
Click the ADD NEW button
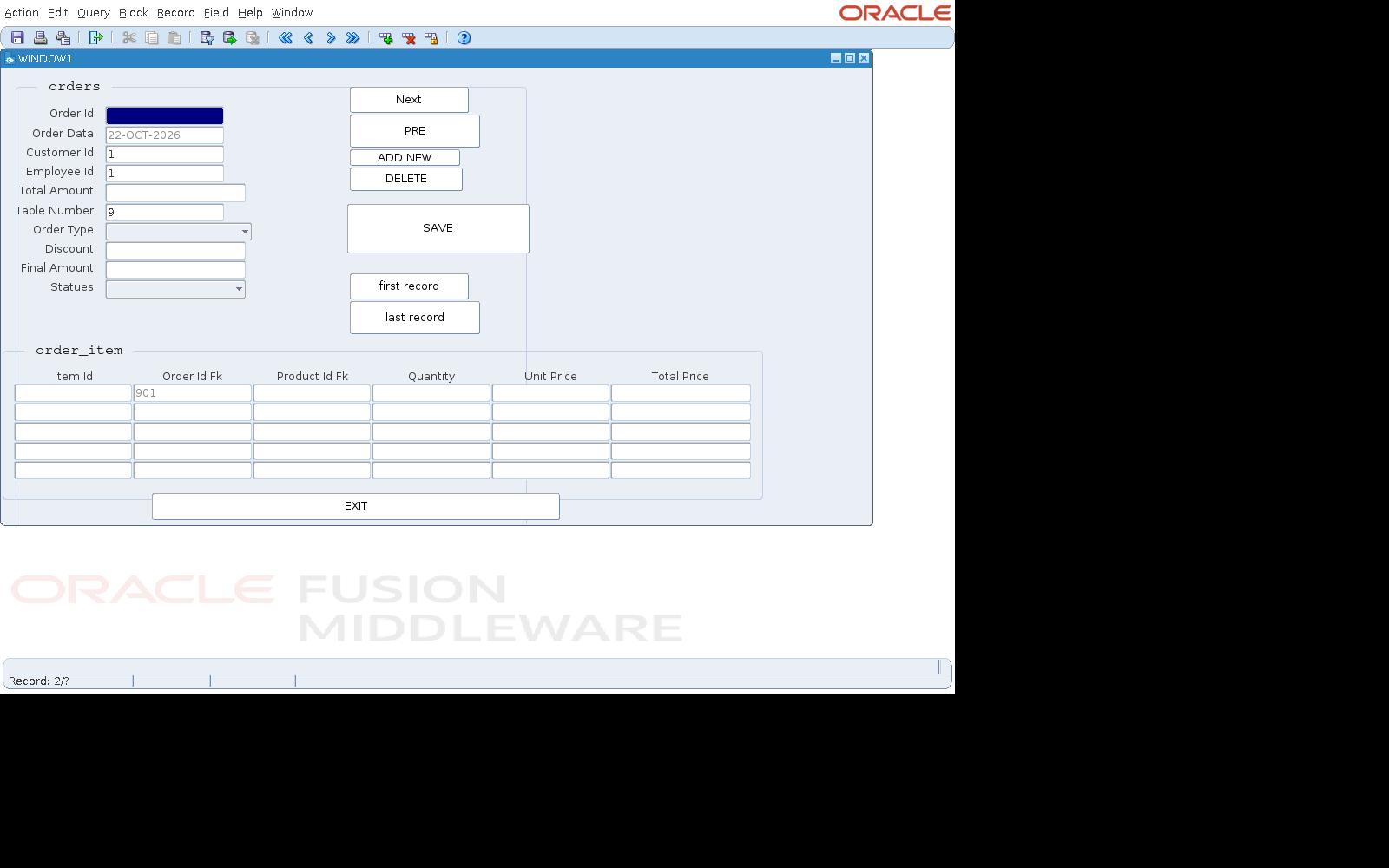click(x=405, y=157)
